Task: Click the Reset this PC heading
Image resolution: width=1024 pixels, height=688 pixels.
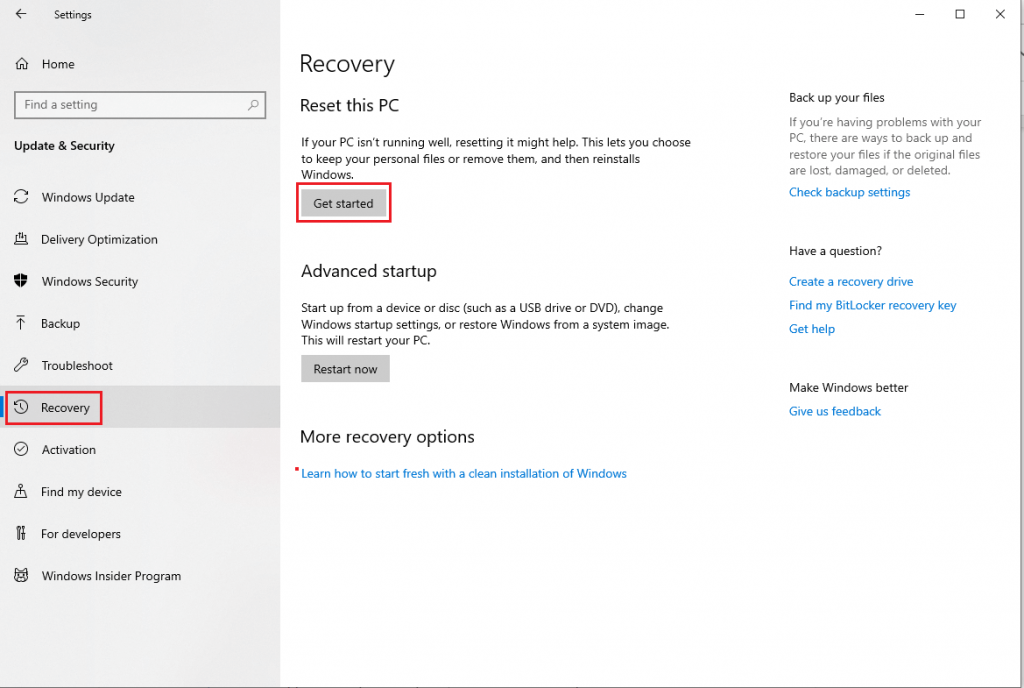Action: [349, 105]
